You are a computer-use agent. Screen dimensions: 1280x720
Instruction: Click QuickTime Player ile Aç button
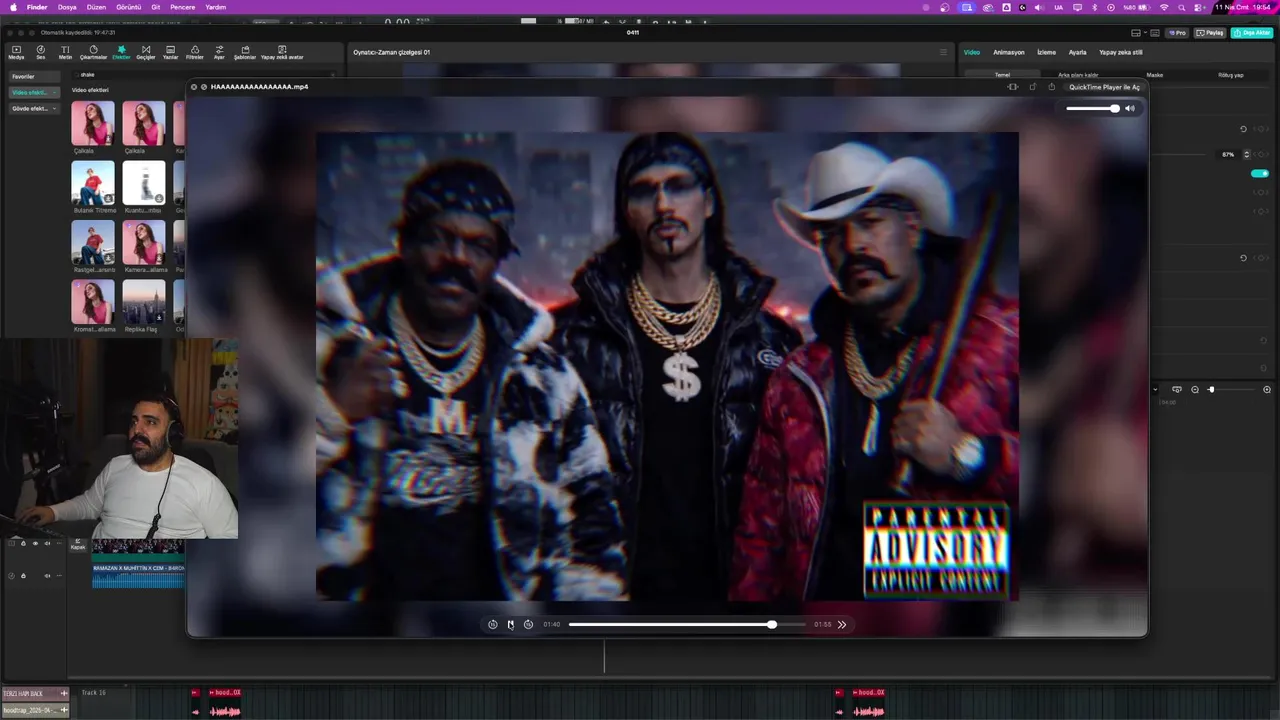[x=1104, y=87]
